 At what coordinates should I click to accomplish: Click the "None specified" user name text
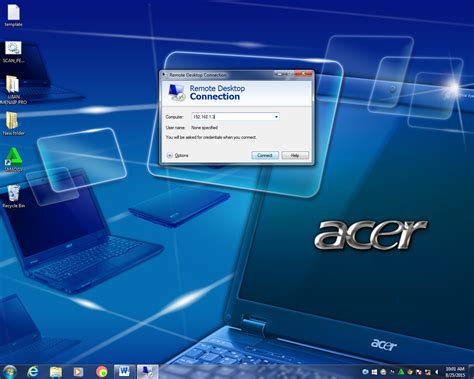[204, 128]
